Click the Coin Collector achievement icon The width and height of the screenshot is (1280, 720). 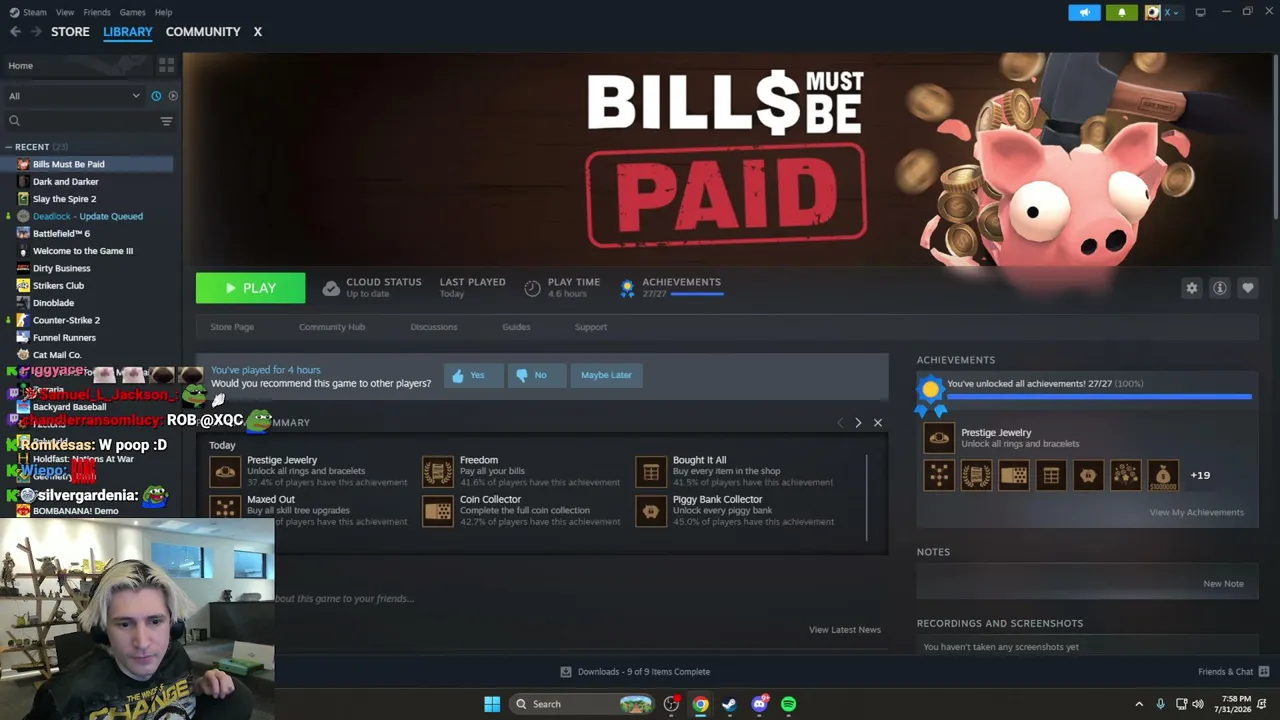pyautogui.click(x=438, y=511)
